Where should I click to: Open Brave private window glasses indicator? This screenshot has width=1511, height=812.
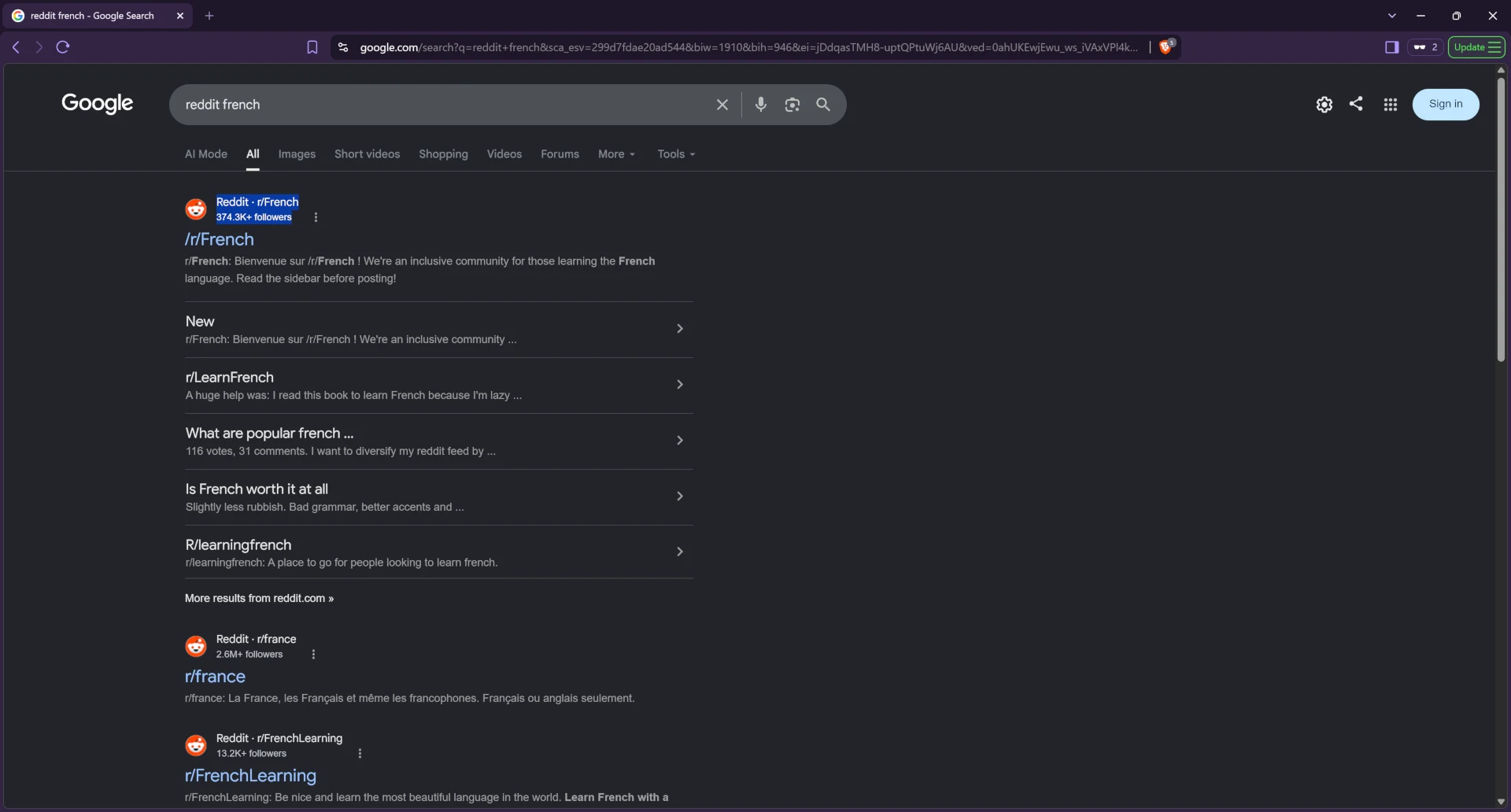(x=1425, y=47)
